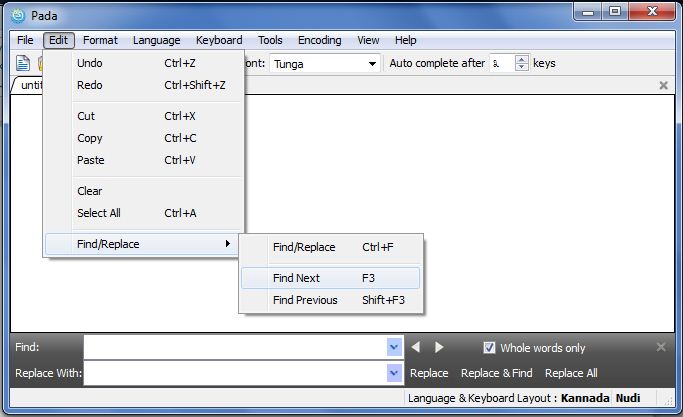Image resolution: width=683 pixels, height=417 pixels.
Task: Close the find and replace bar
Action: 661,347
